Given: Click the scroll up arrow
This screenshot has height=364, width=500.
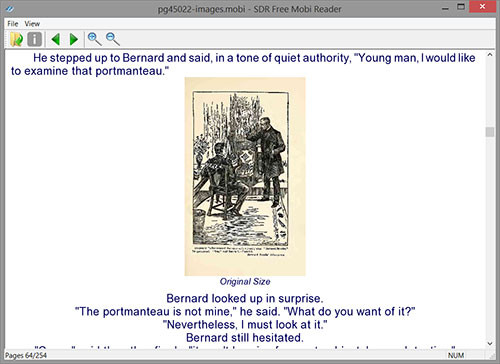Looking at the screenshot, I should 490,55.
